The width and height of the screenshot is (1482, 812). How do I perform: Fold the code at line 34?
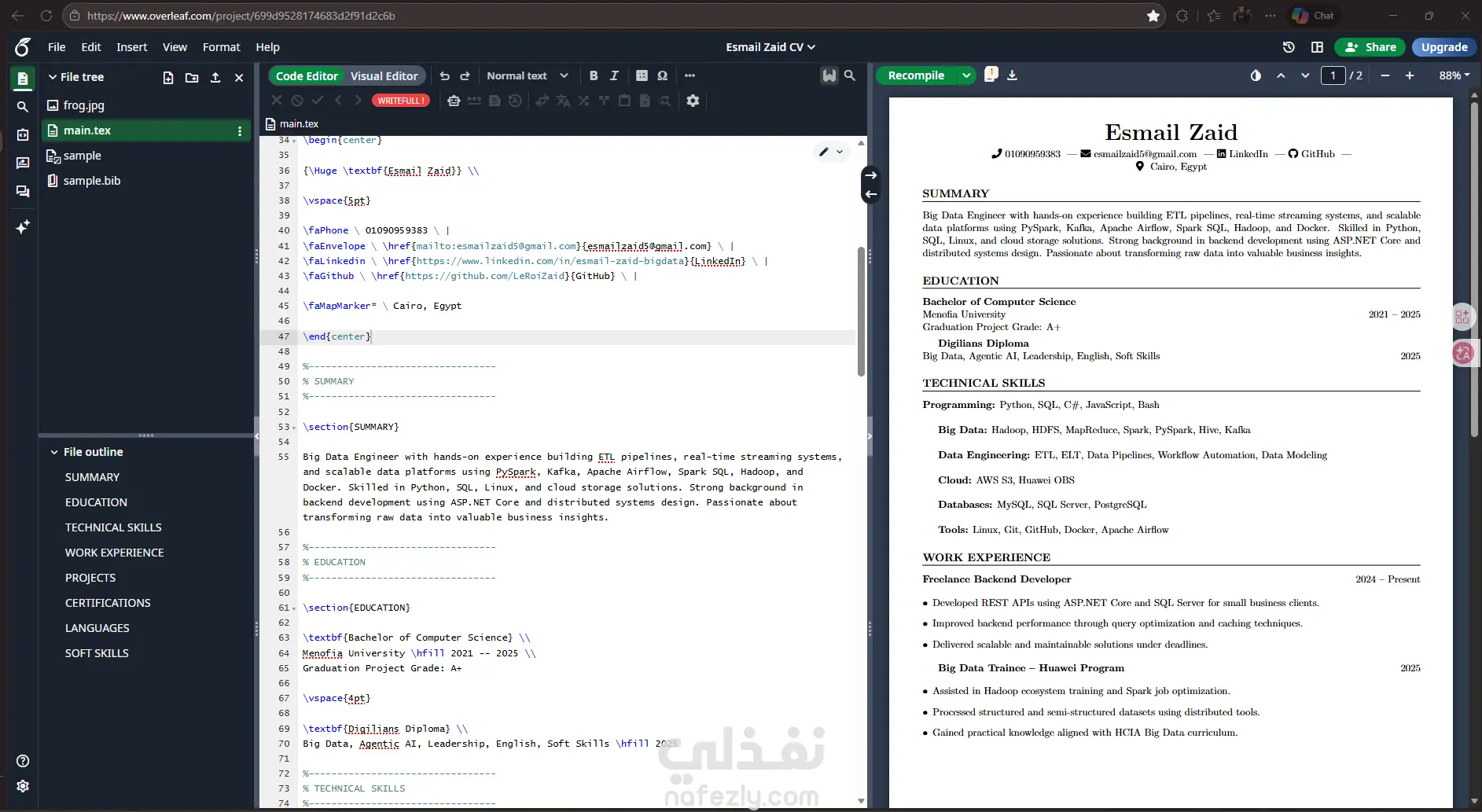(x=294, y=141)
